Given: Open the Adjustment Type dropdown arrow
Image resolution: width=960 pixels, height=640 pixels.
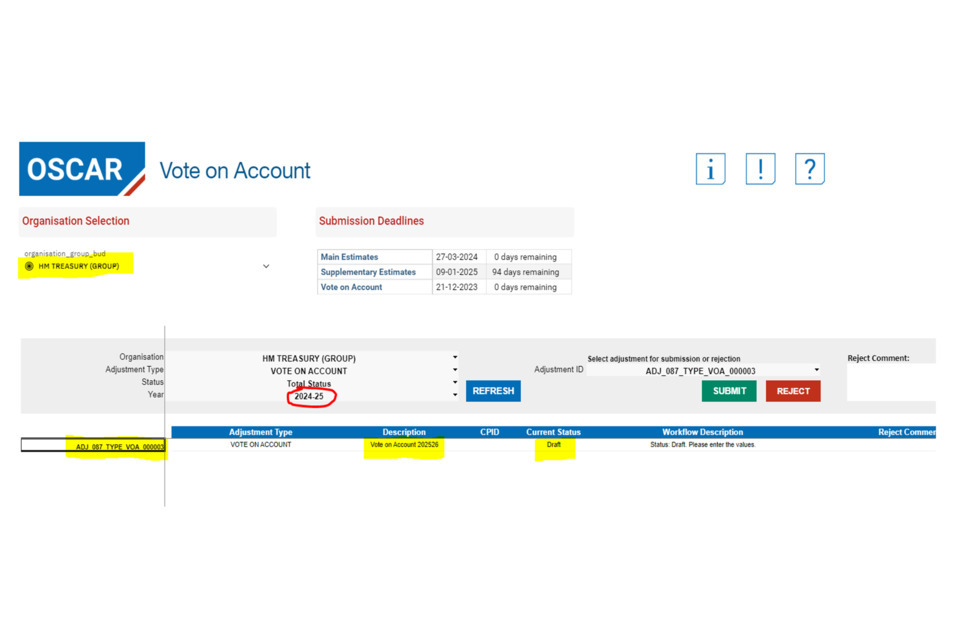Looking at the screenshot, I should pos(455,370).
